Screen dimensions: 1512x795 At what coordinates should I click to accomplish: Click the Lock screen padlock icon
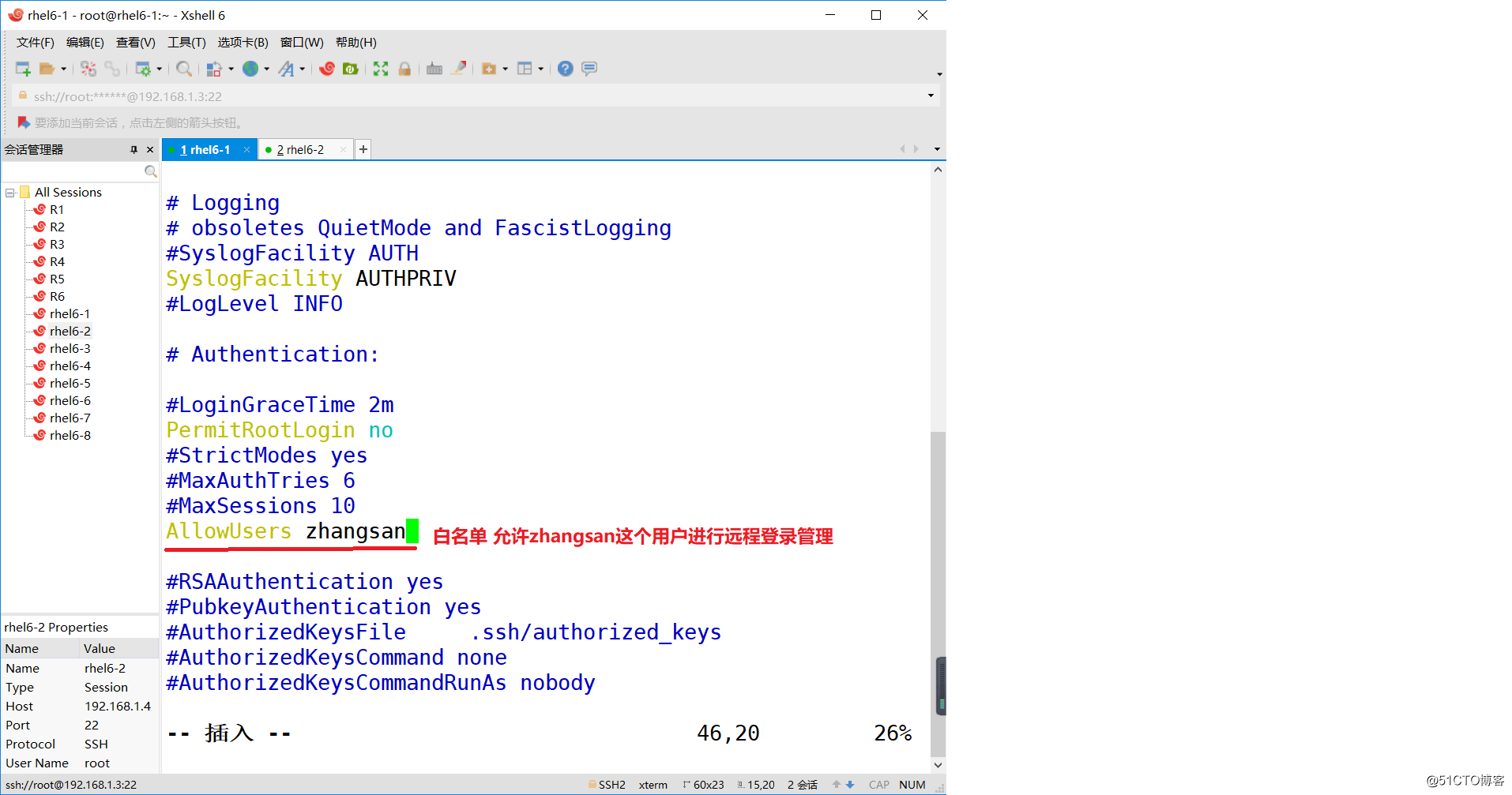tap(404, 69)
